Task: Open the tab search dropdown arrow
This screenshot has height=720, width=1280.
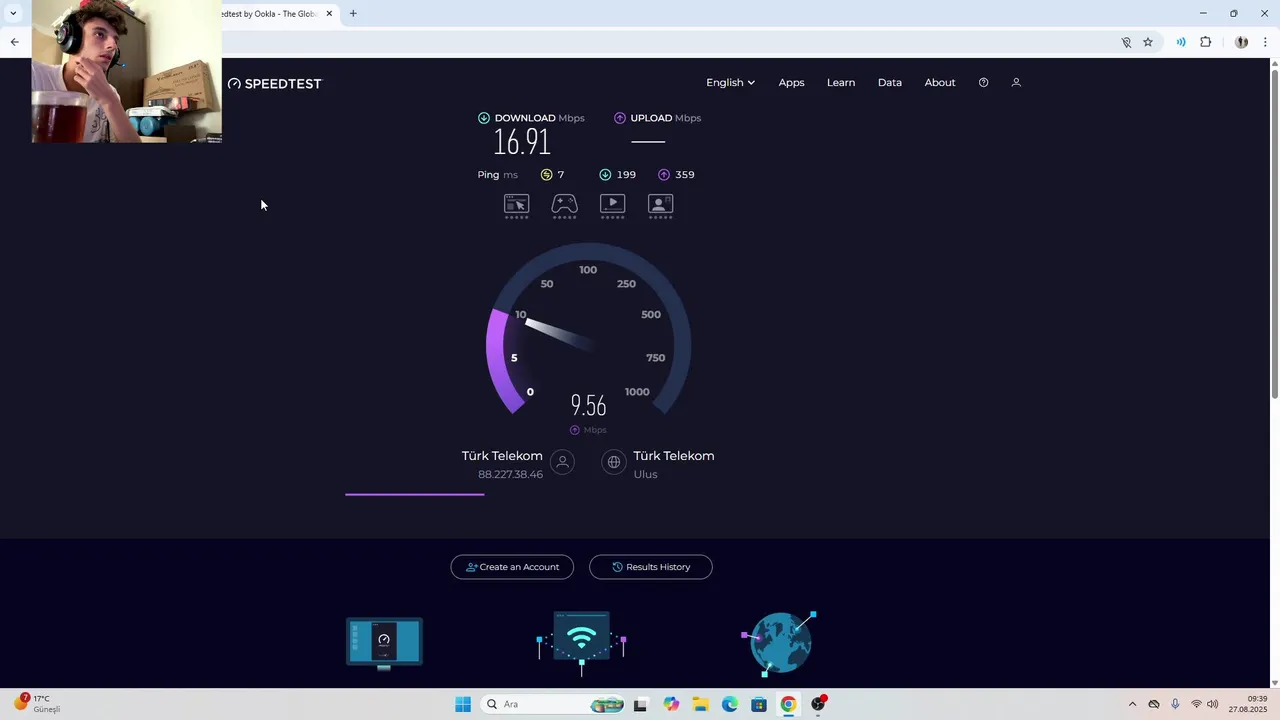Action: 13,14
